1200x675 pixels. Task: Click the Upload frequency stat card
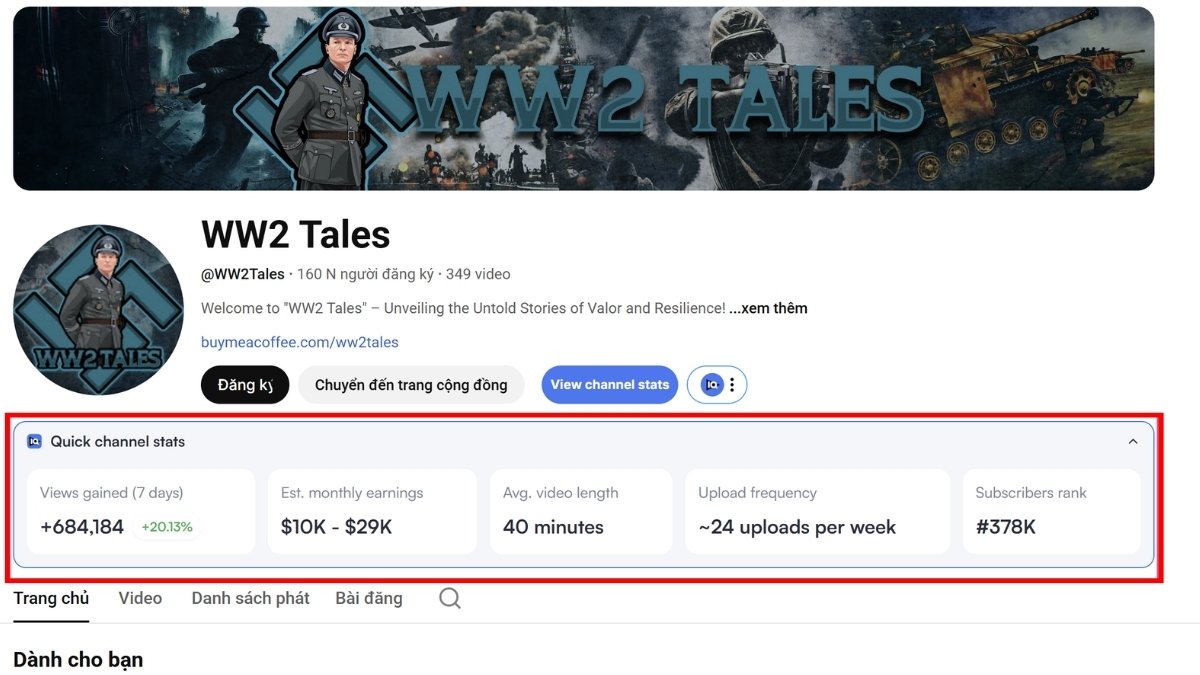coord(817,511)
